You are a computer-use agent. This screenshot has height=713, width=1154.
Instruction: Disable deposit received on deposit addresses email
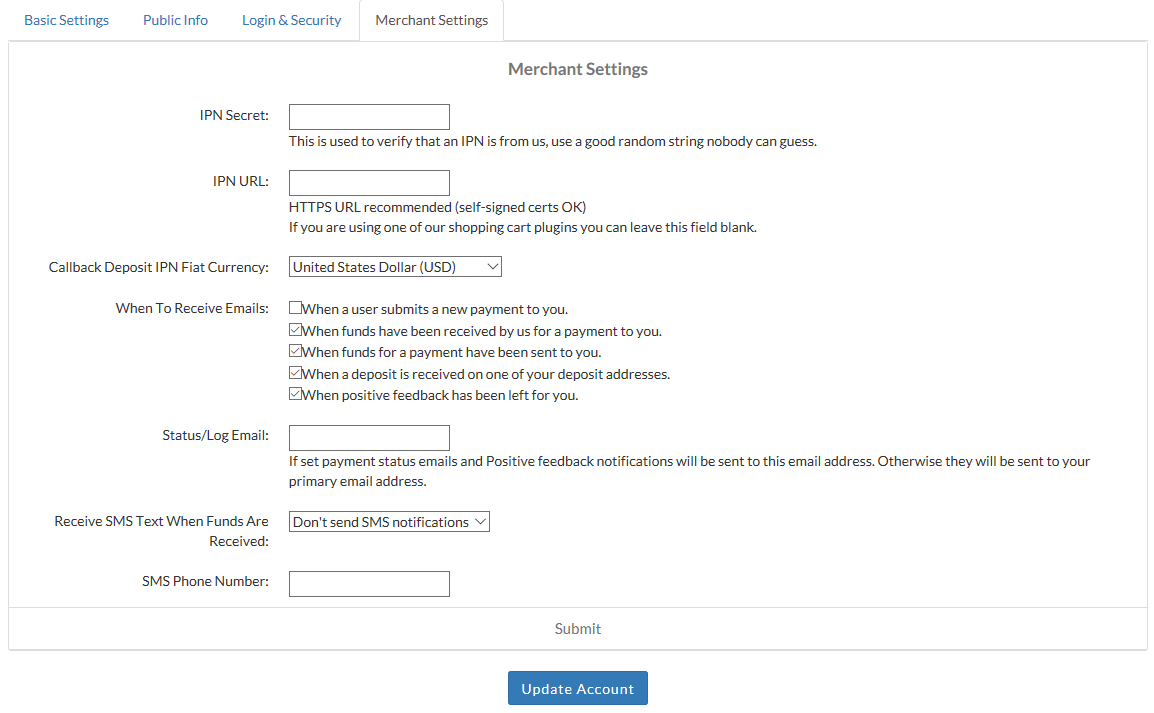pyautogui.click(x=296, y=373)
